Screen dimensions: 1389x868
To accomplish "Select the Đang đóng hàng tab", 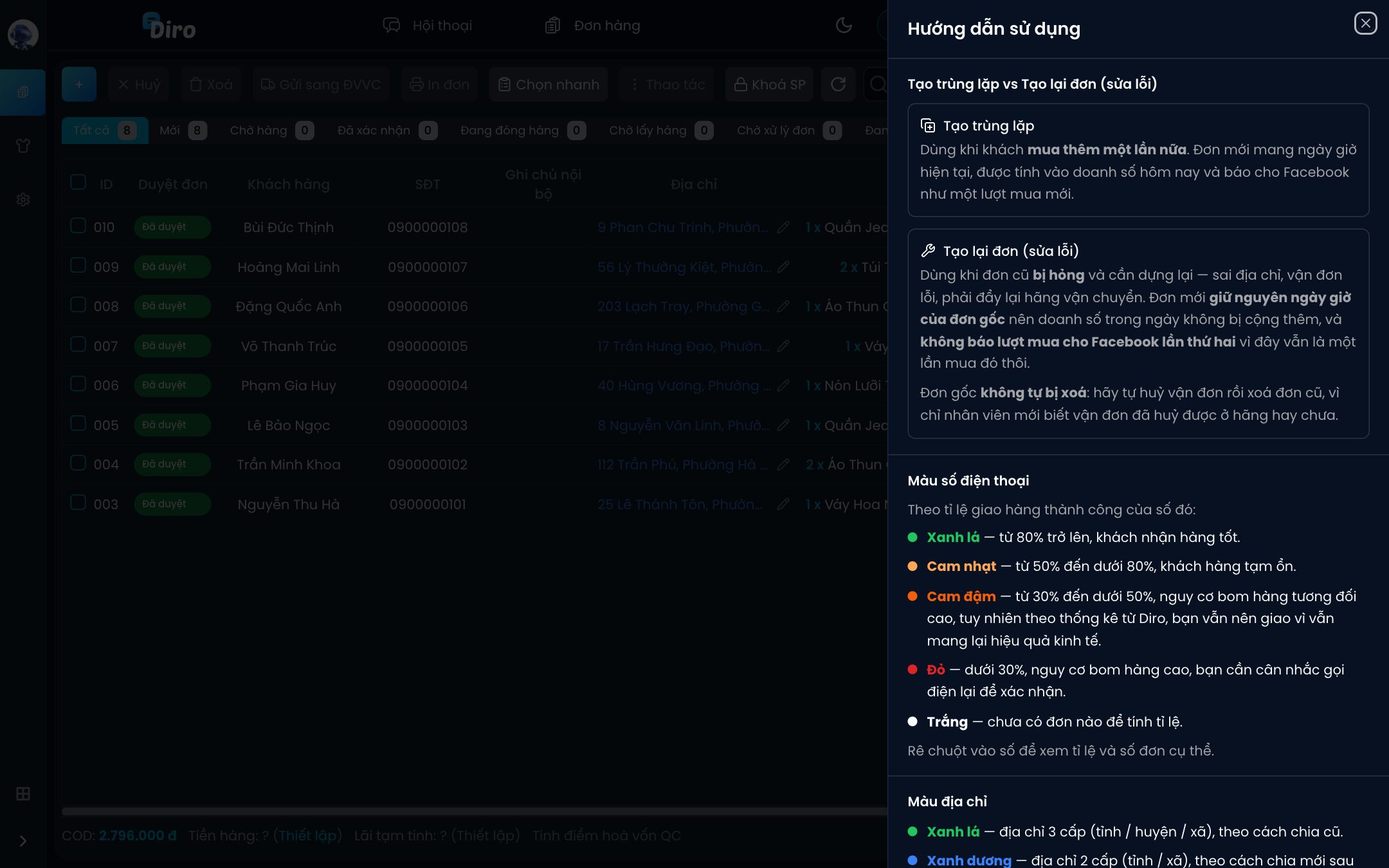I will [522, 131].
